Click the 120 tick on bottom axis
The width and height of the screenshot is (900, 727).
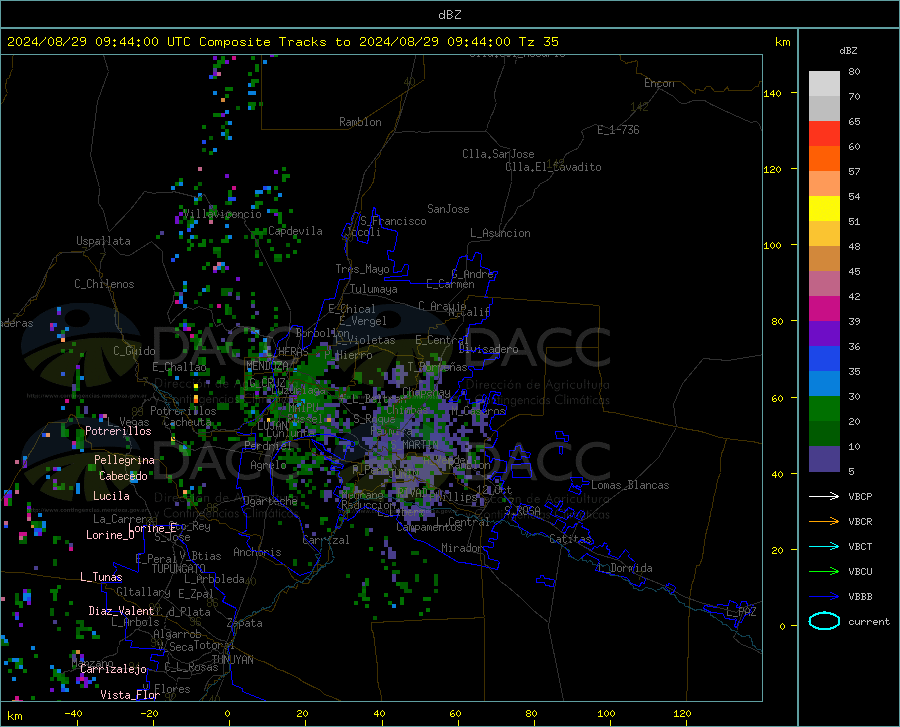(682, 713)
